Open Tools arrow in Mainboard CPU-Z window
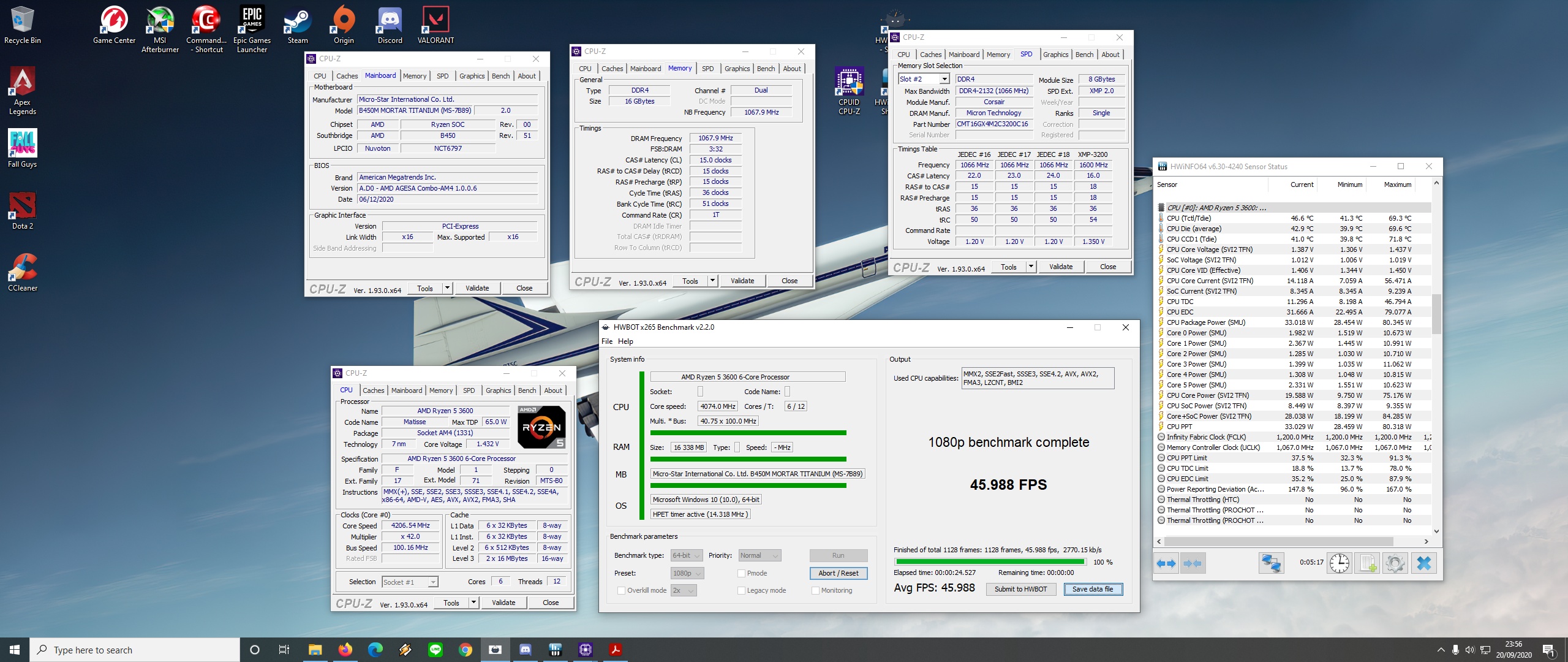Viewport: 1568px width, 662px height. [447, 288]
